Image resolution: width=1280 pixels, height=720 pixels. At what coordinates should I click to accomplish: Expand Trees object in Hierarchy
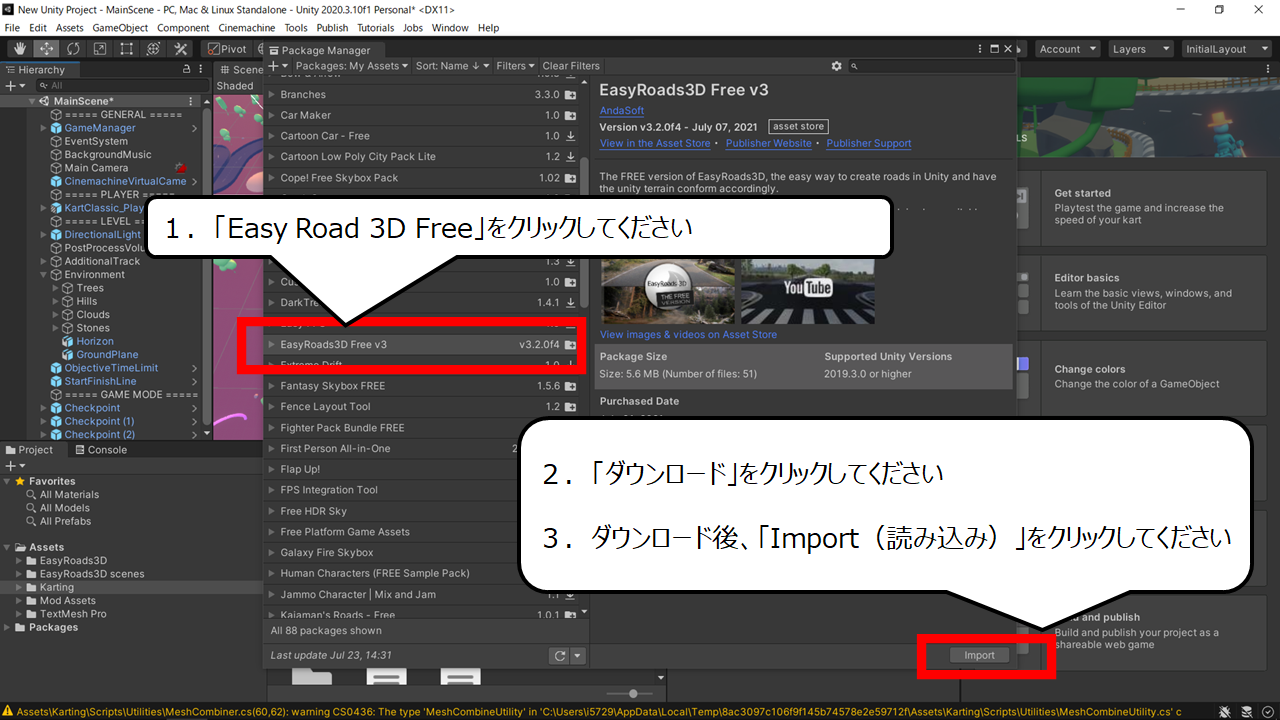coord(56,288)
